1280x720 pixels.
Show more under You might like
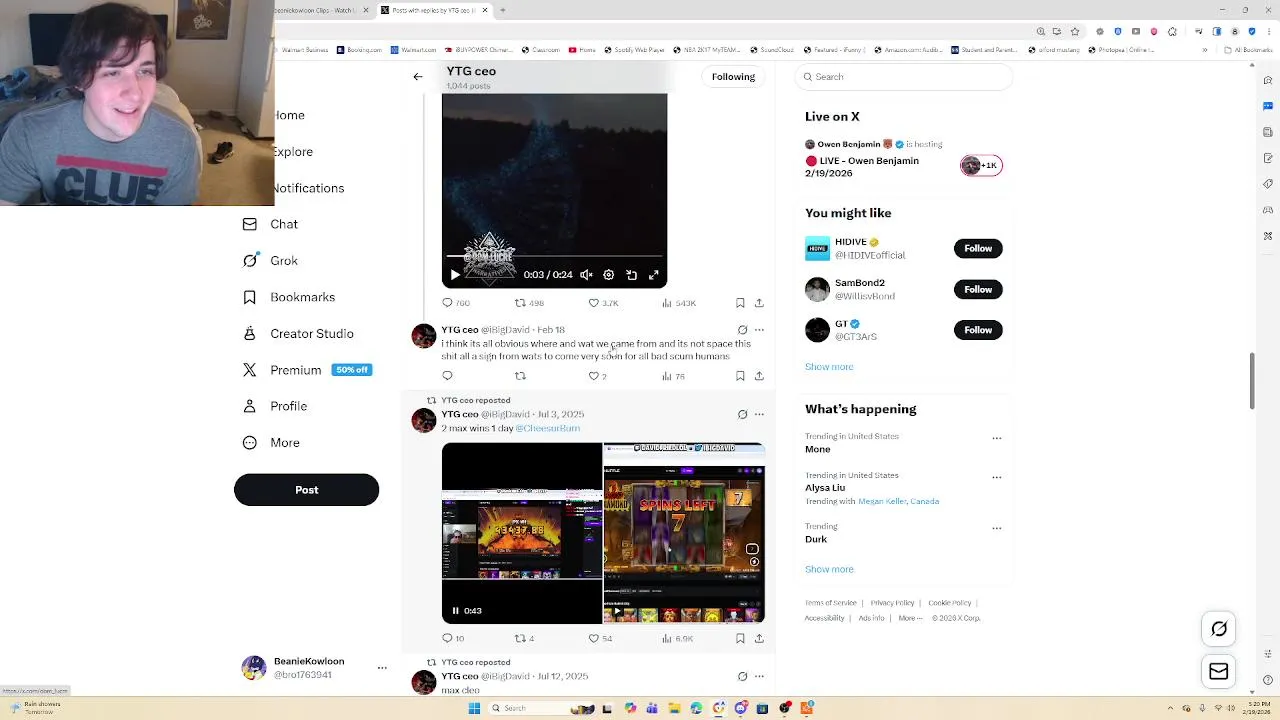pyautogui.click(x=829, y=367)
